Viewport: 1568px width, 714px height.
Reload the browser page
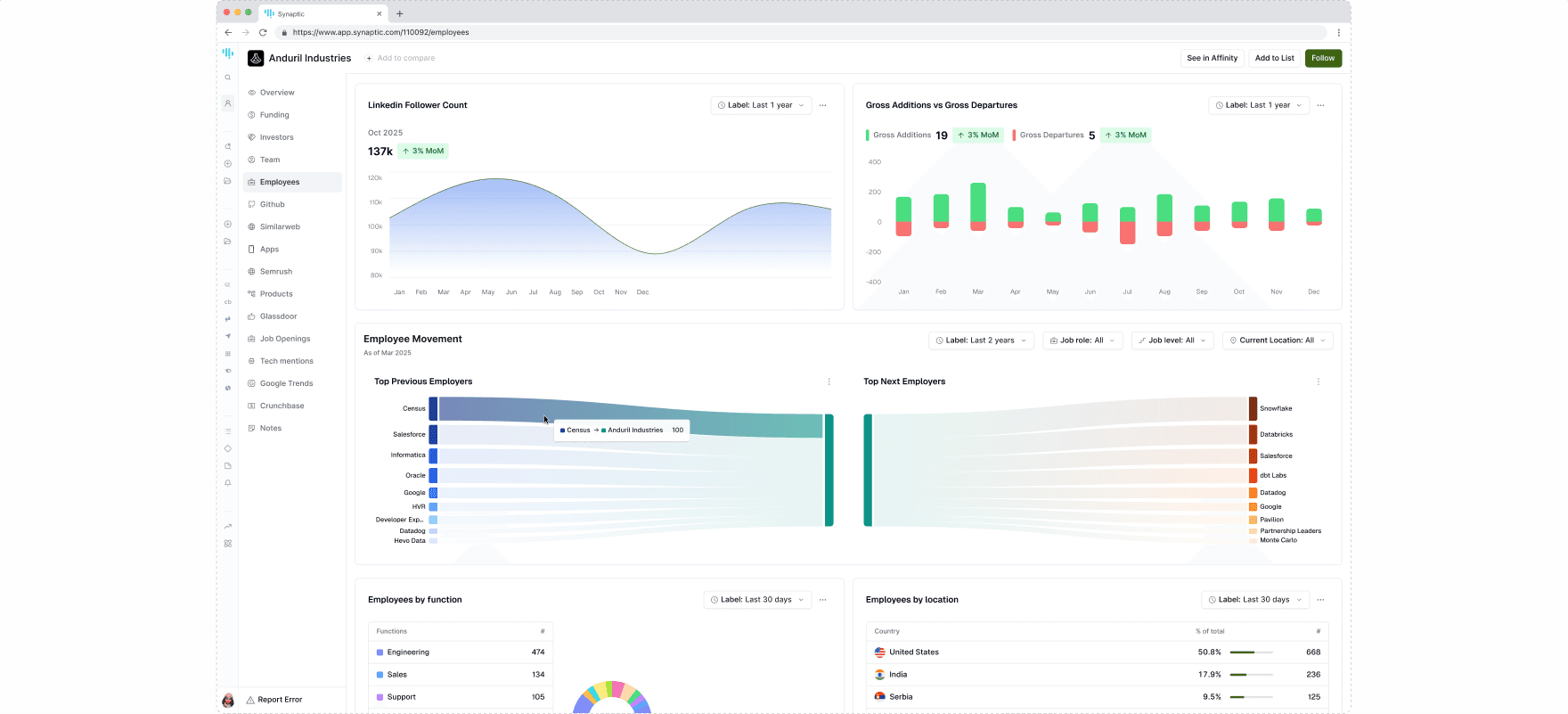(x=263, y=32)
